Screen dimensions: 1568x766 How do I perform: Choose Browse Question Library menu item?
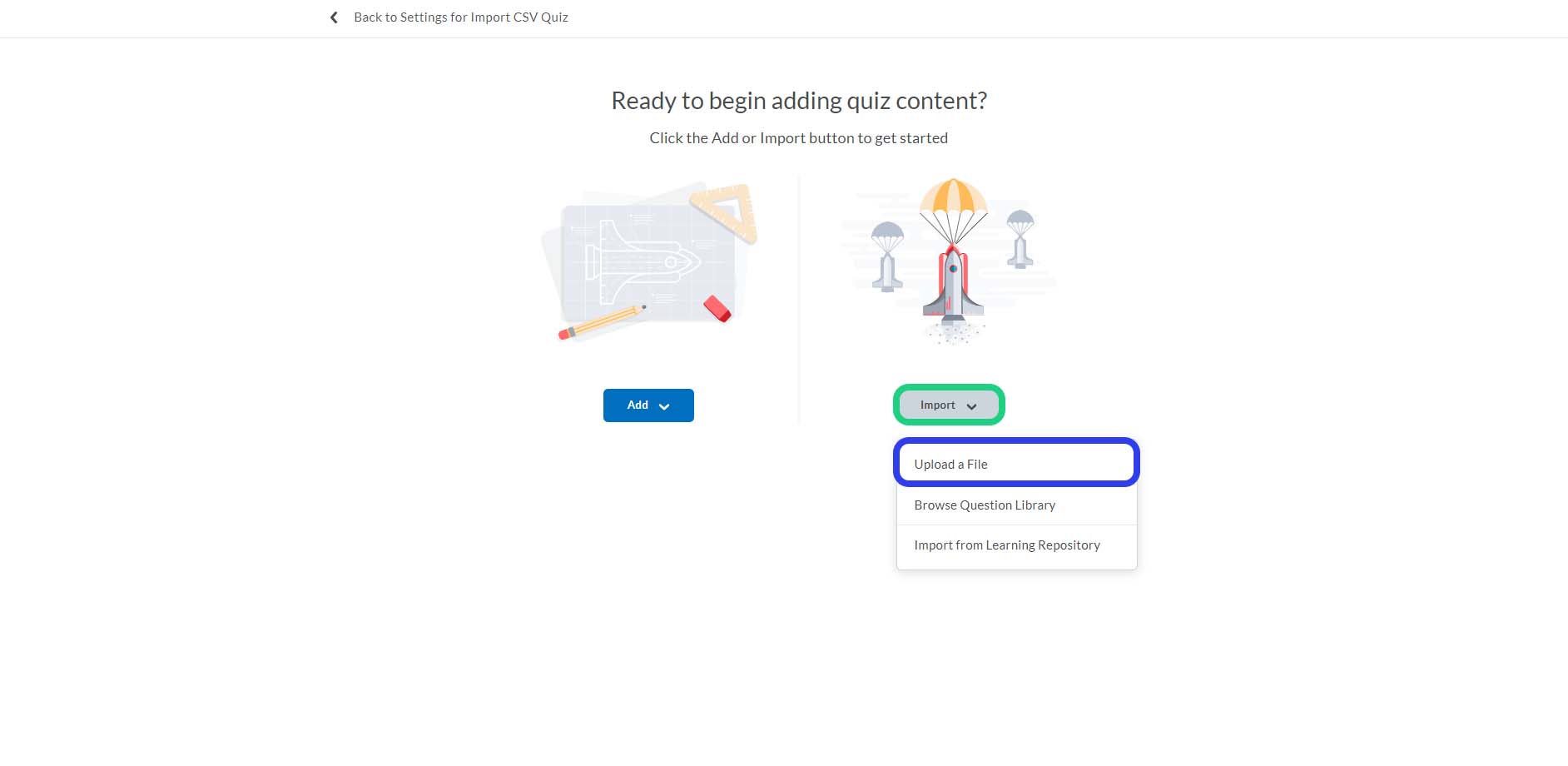(984, 505)
